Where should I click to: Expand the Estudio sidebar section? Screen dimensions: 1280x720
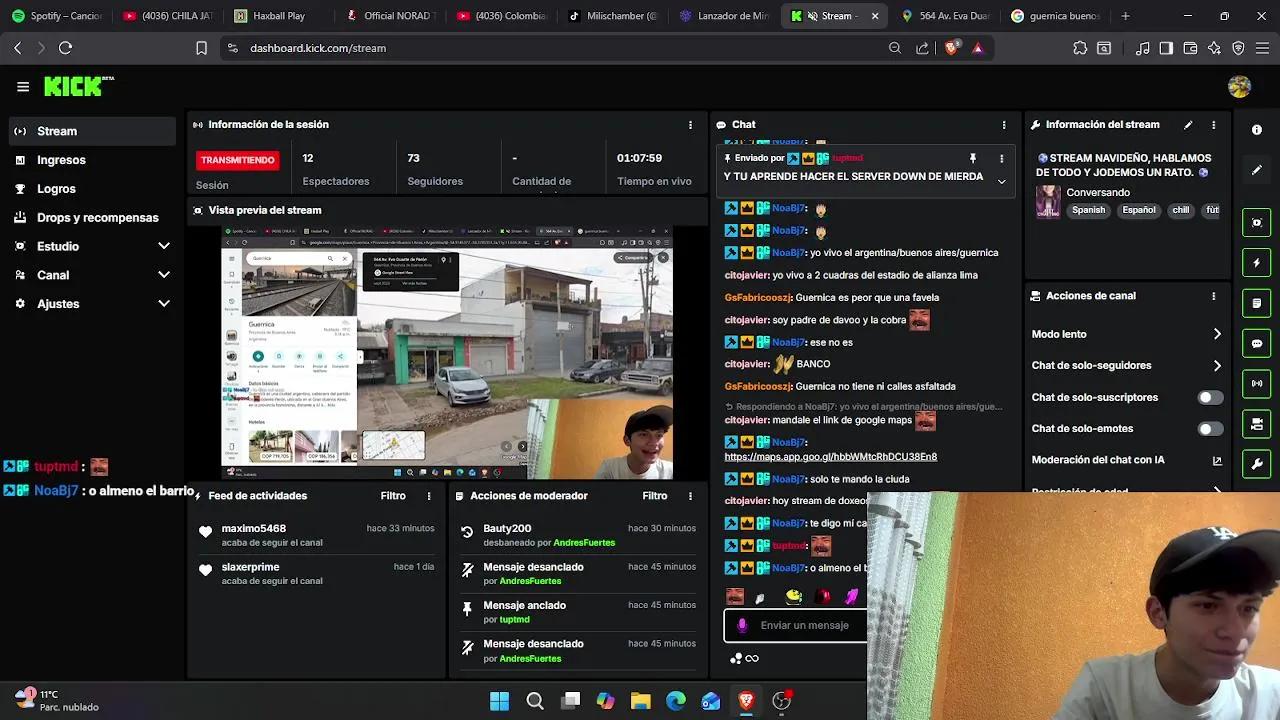[x=92, y=246]
